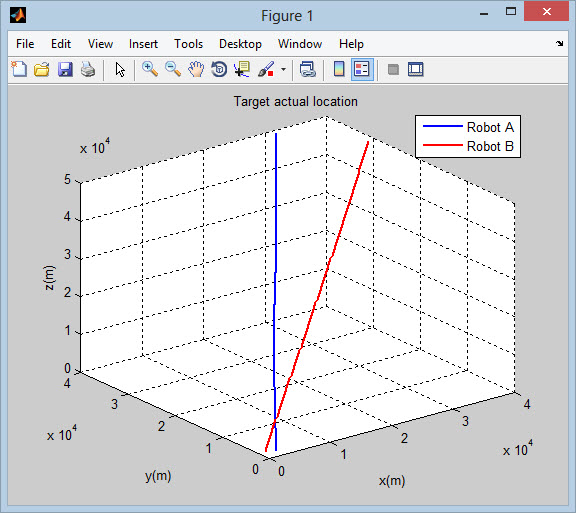This screenshot has width=576, height=513.
Task: Click the Show Plot Tools icon
Action: coord(416,69)
